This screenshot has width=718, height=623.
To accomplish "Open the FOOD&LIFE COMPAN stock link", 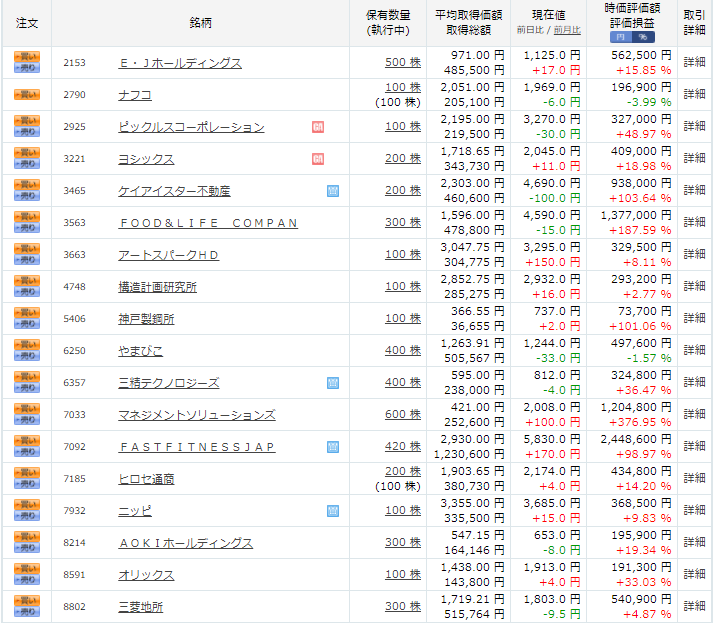I will pyautogui.click(x=208, y=223).
